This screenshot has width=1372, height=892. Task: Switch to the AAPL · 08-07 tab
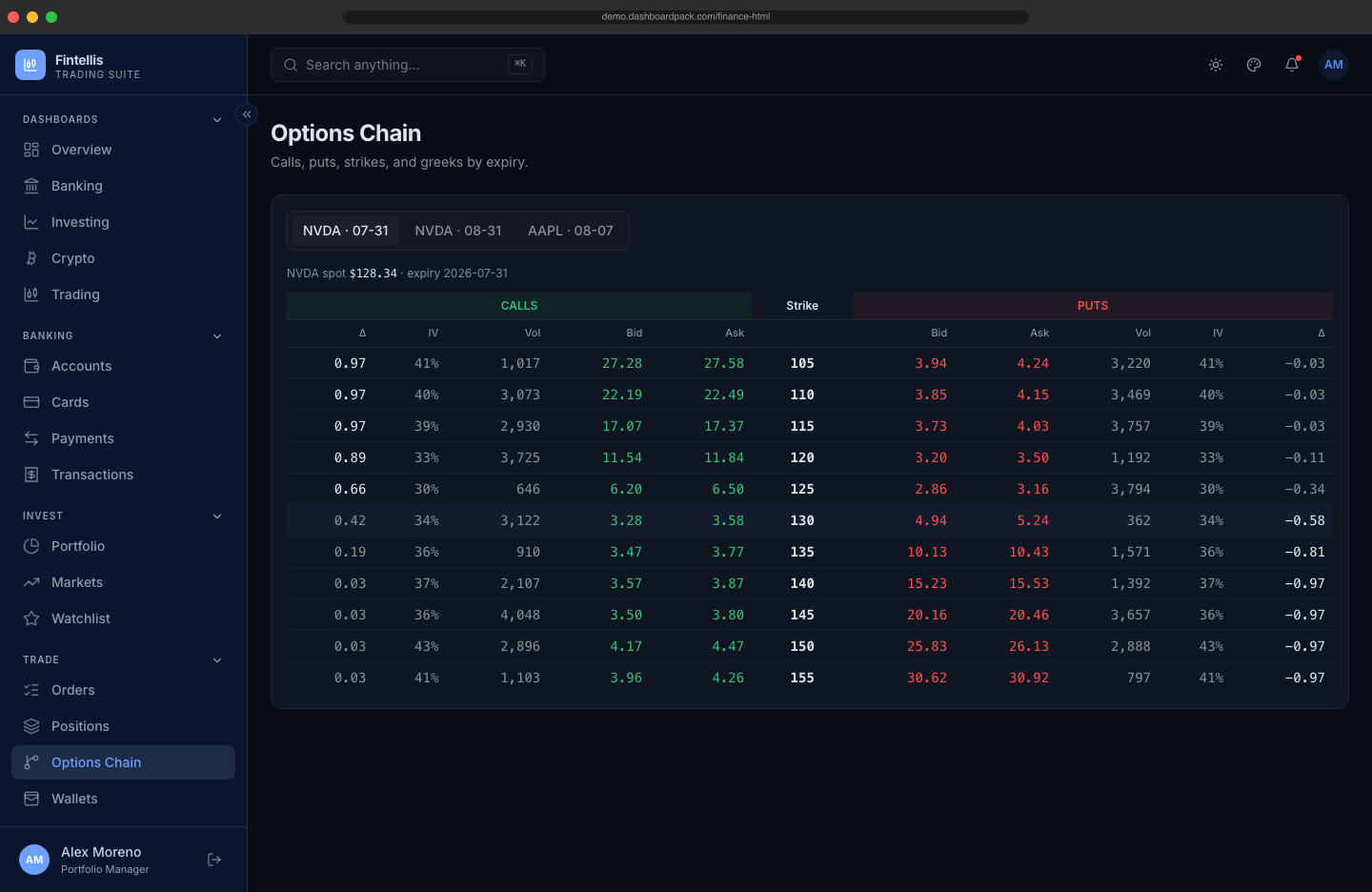click(571, 231)
